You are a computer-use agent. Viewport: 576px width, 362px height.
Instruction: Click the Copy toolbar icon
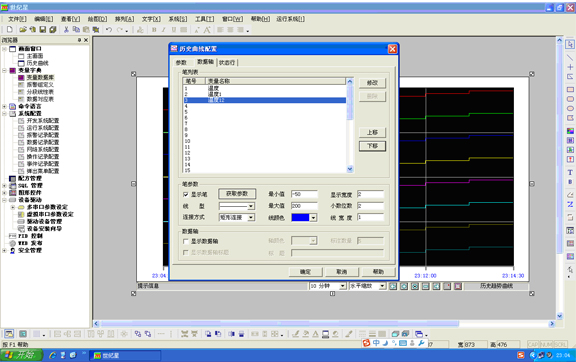tap(76, 29)
